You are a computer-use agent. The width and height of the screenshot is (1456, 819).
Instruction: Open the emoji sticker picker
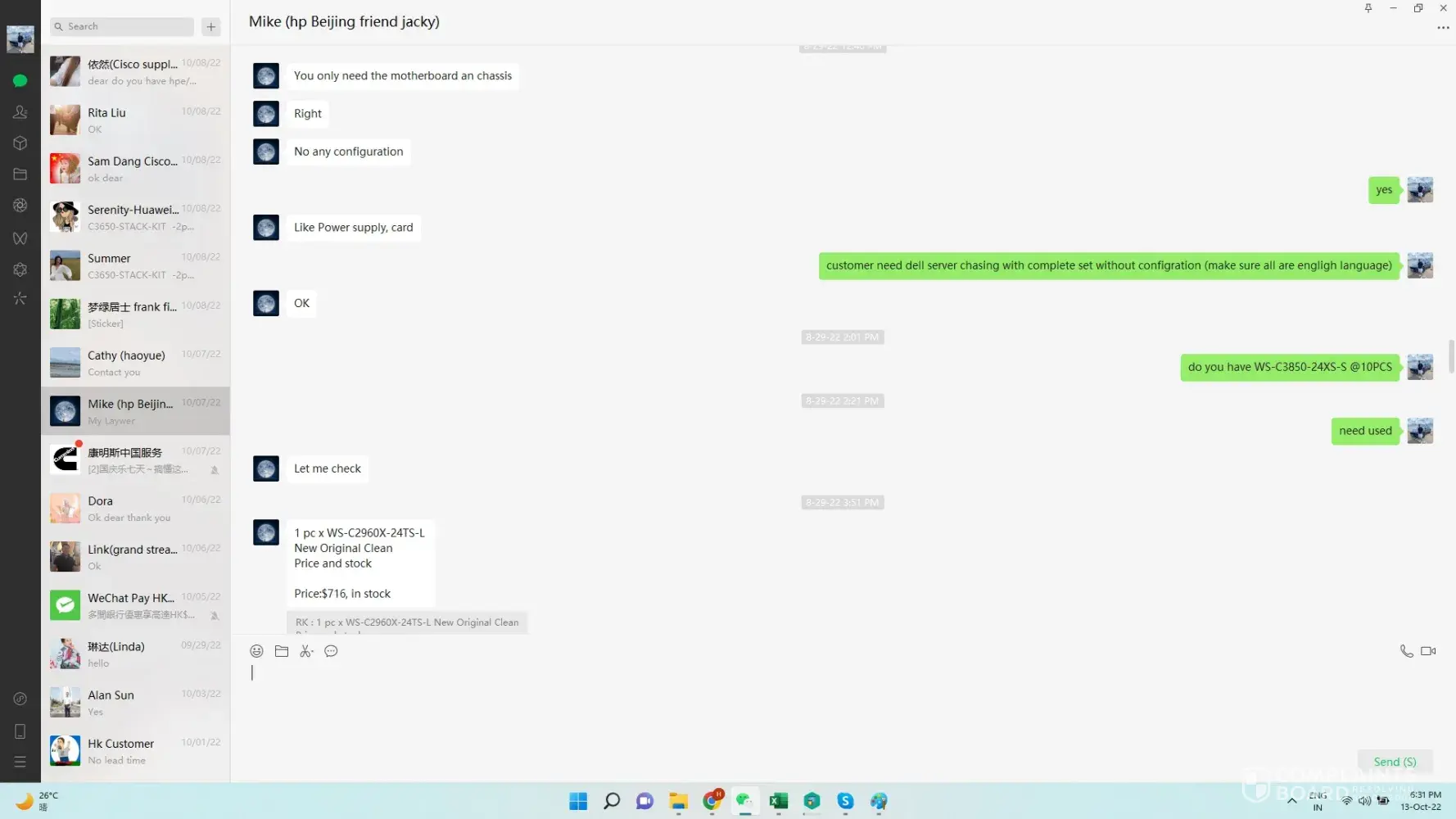pyautogui.click(x=256, y=651)
